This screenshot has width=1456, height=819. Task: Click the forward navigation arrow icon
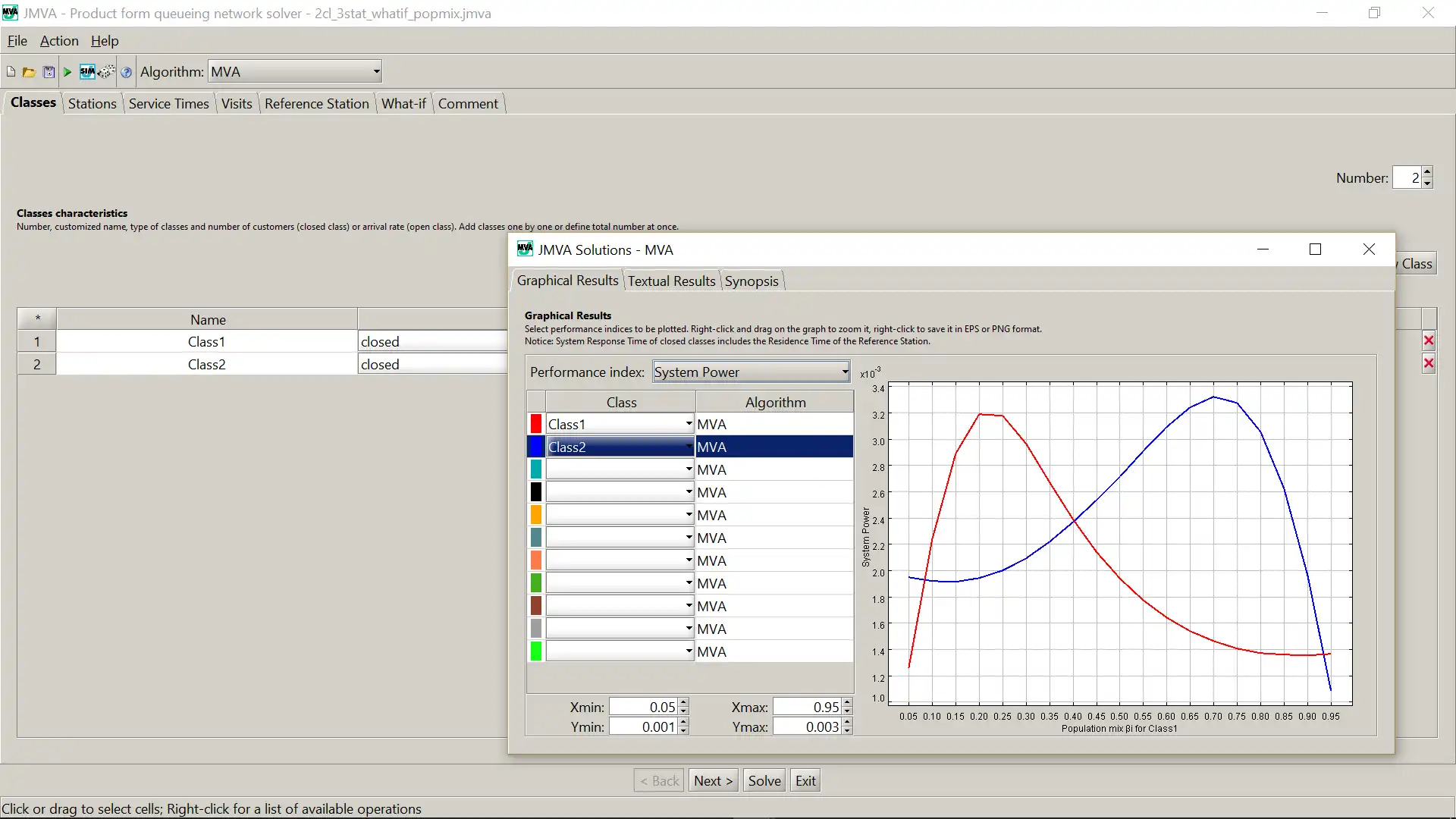67,70
